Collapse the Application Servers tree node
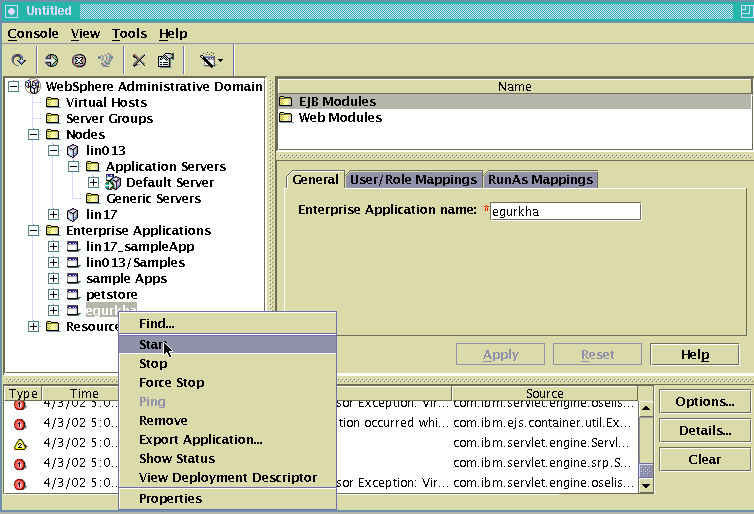Viewport: 754px width, 514px height. 73,166
